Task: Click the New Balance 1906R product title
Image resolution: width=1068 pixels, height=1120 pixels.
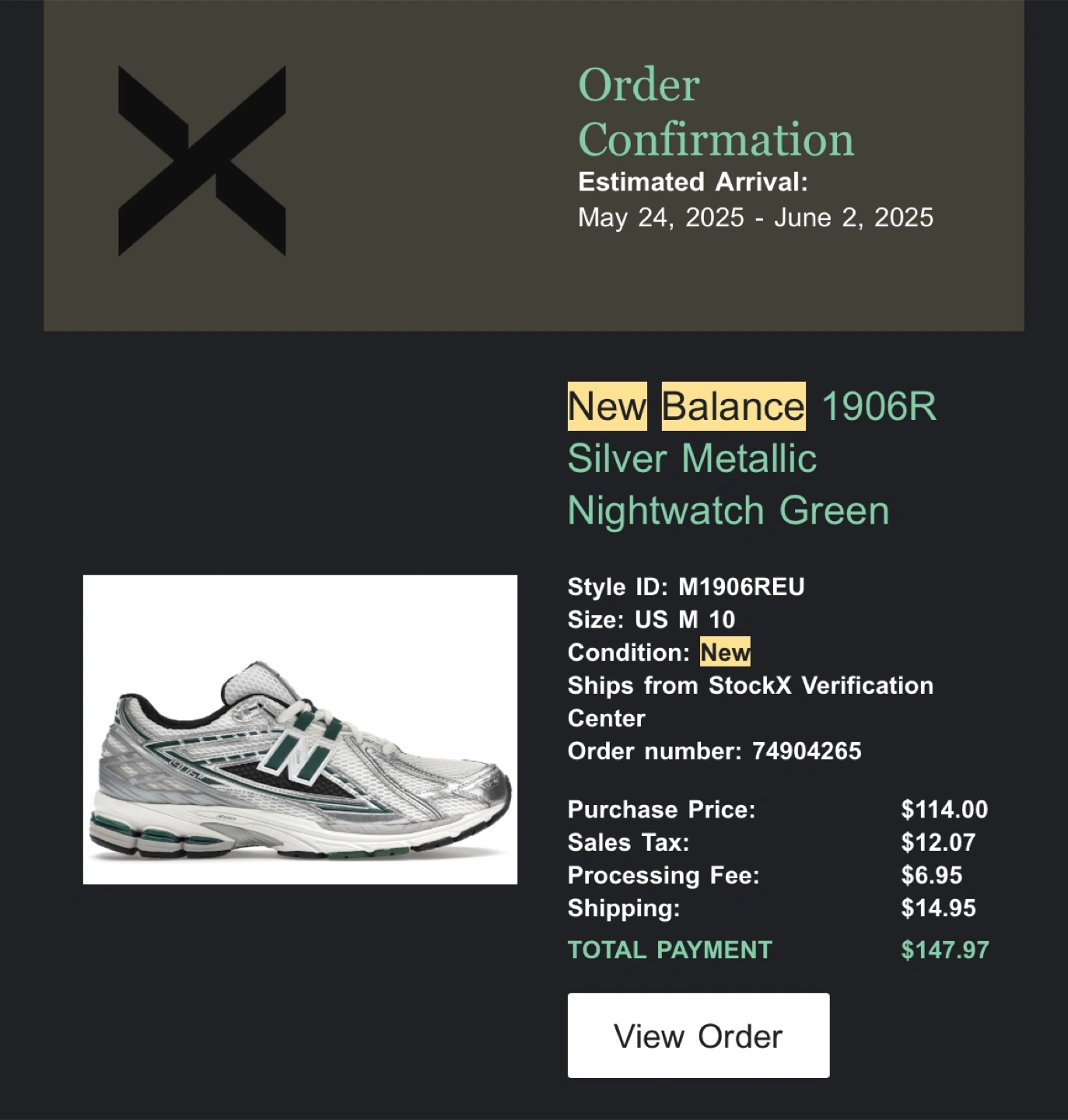Action: coord(752,458)
